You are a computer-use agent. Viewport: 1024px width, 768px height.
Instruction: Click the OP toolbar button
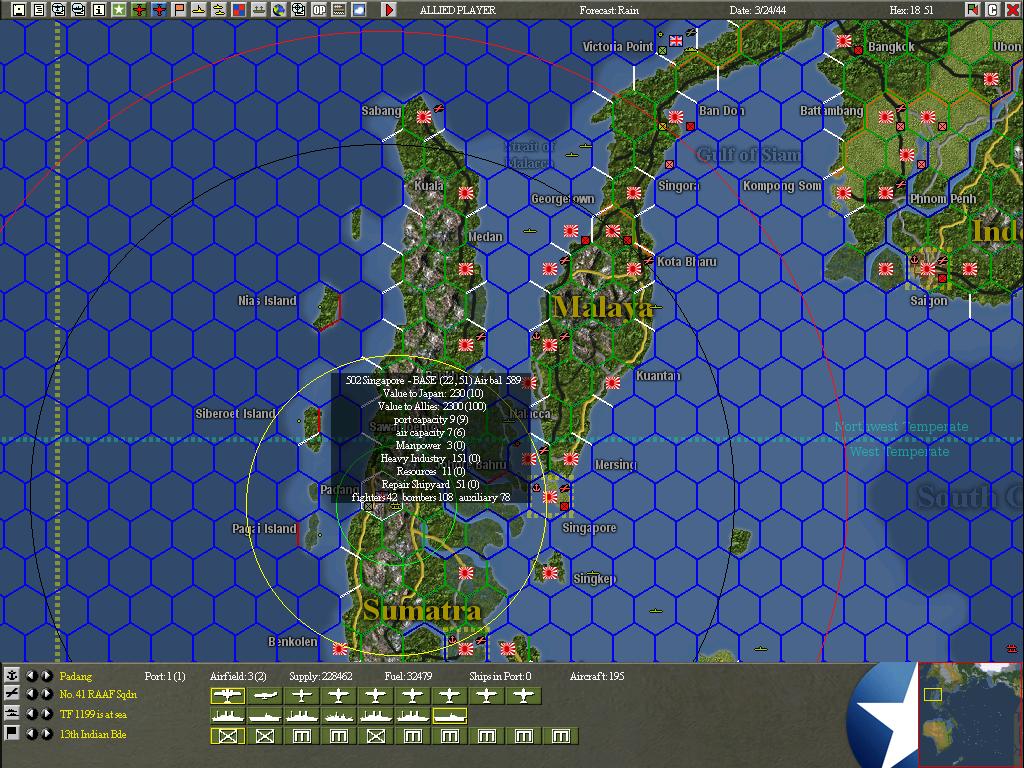click(319, 9)
